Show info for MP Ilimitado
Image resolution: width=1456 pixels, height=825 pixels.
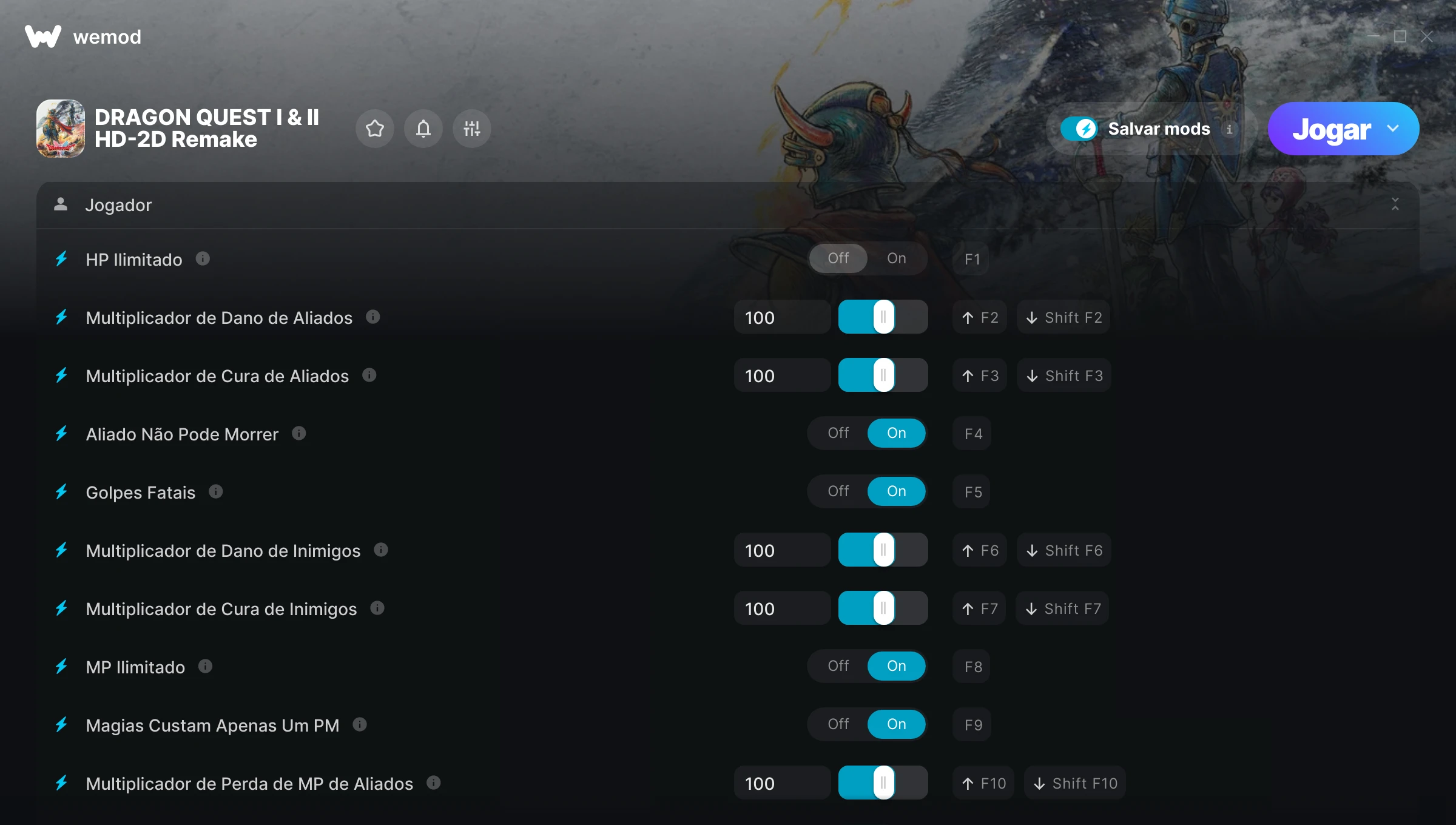tap(206, 667)
